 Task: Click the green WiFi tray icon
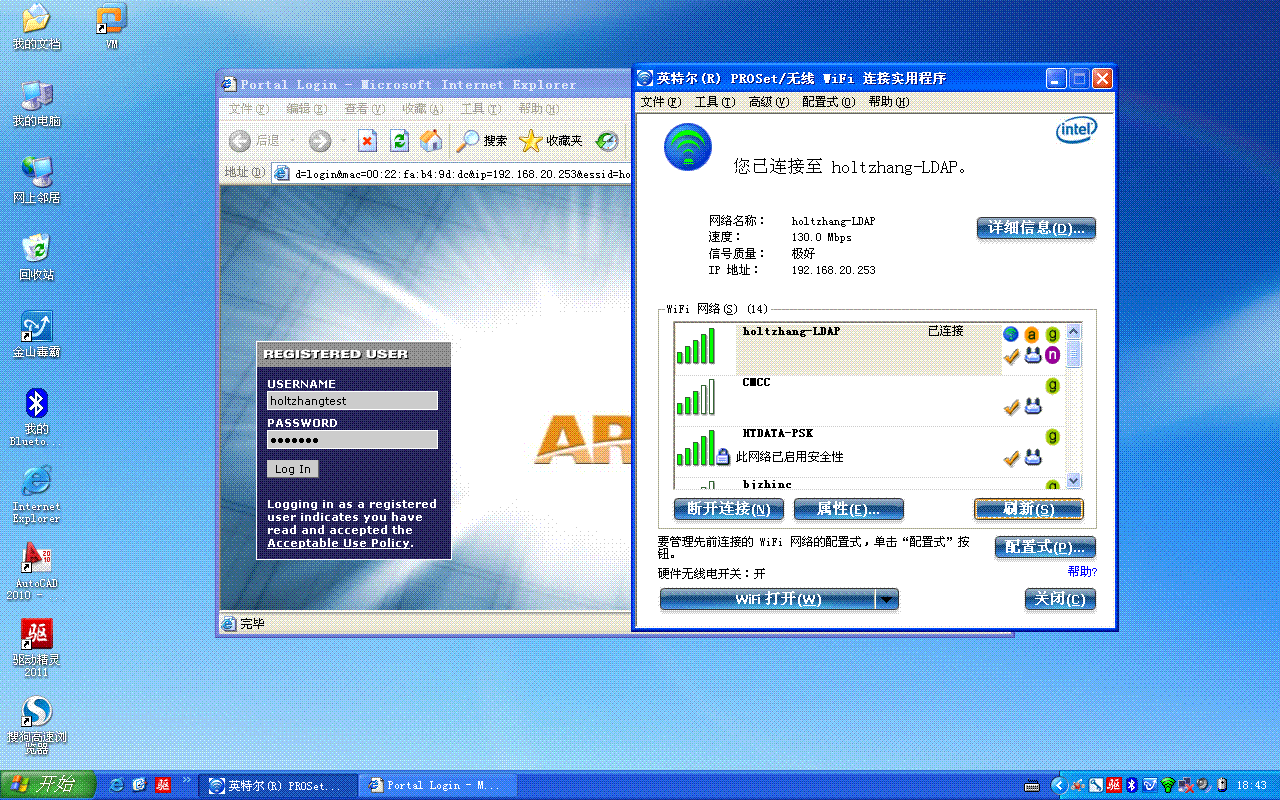click(1167, 785)
